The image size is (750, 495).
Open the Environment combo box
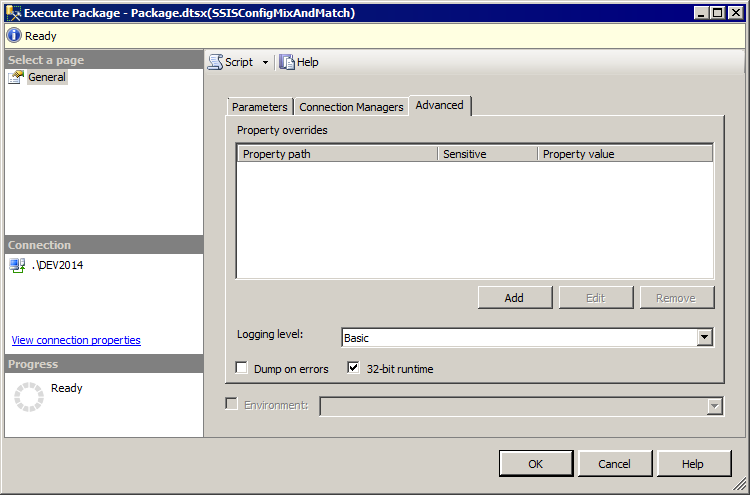521,406
